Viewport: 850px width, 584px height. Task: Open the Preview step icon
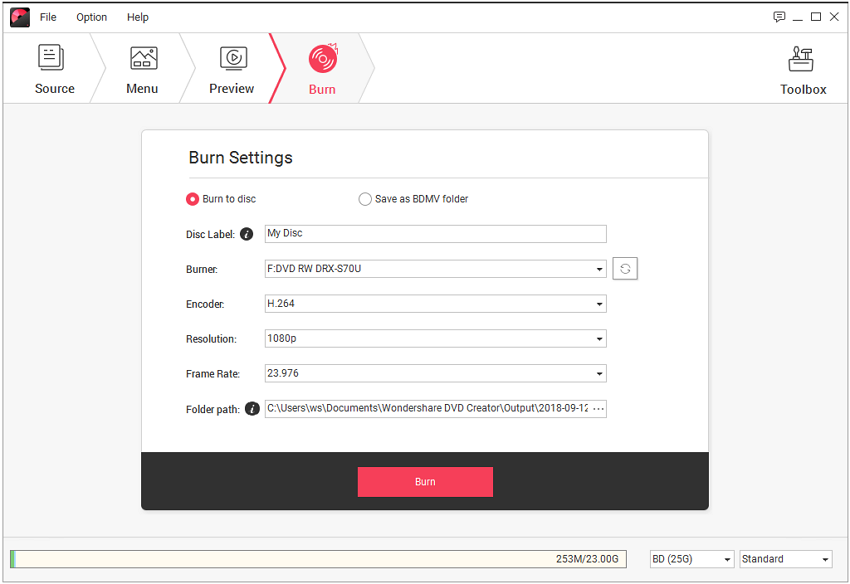tap(233, 58)
